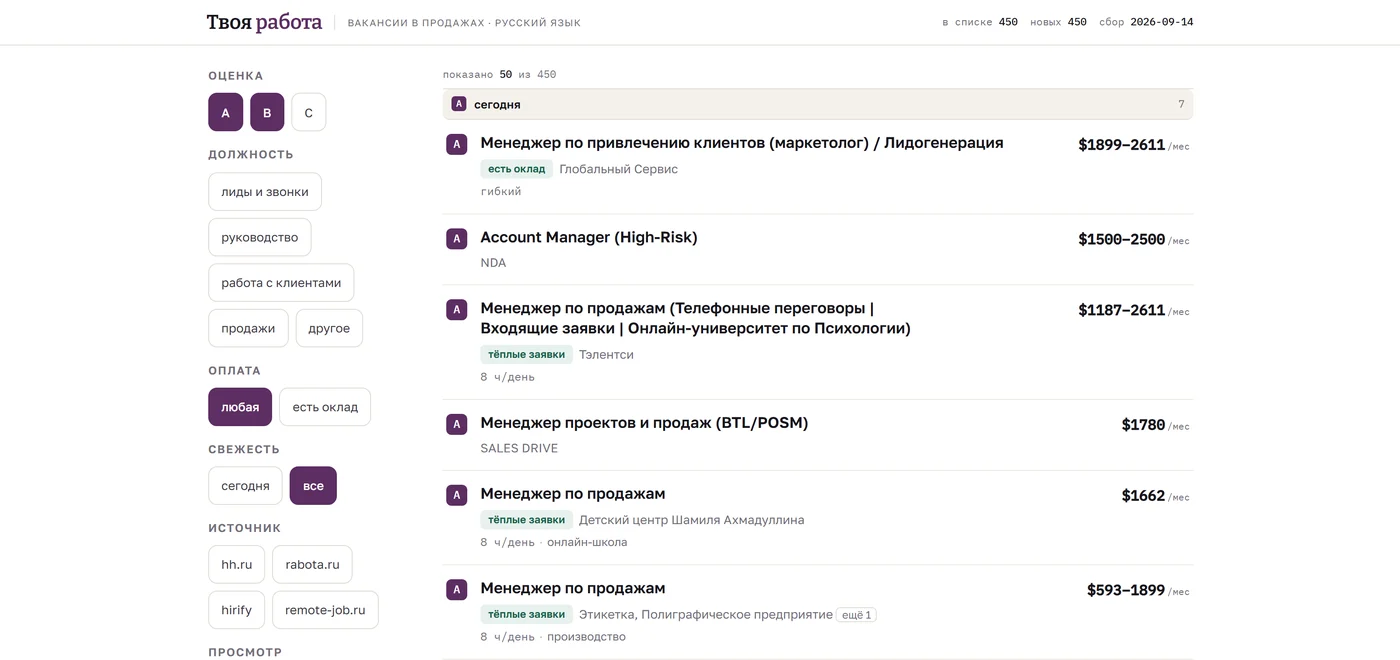
Task: Click the 'ВАКАНСИИ В ПРОДАЖАХ · РУССКИЙ ЯЗЫК' subtitle
Action: tap(464, 23)
